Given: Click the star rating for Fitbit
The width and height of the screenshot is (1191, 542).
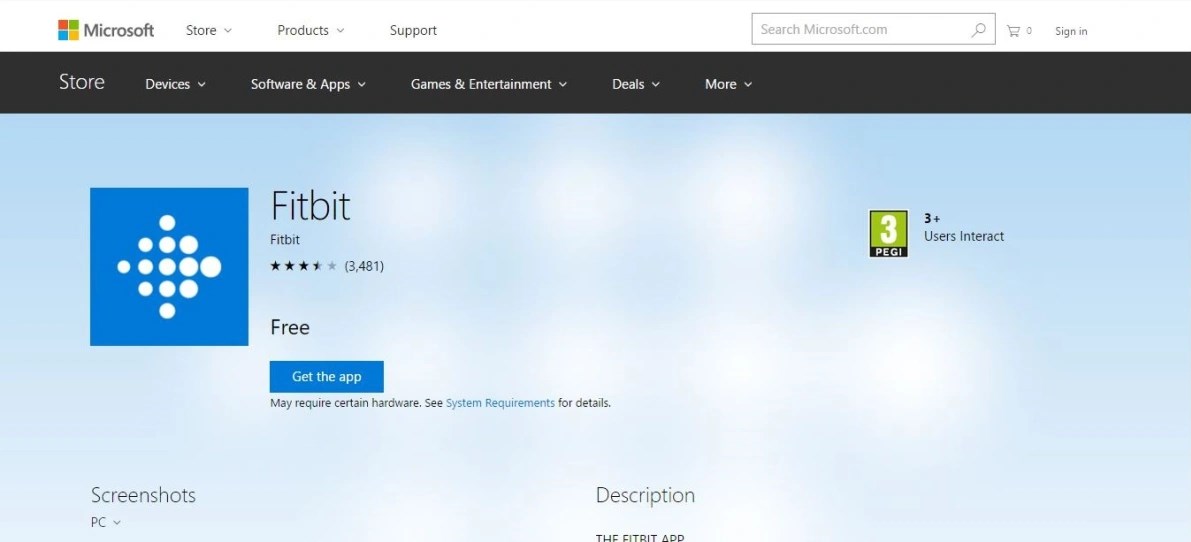Looking at the screenshot, I should pos(304,266).
